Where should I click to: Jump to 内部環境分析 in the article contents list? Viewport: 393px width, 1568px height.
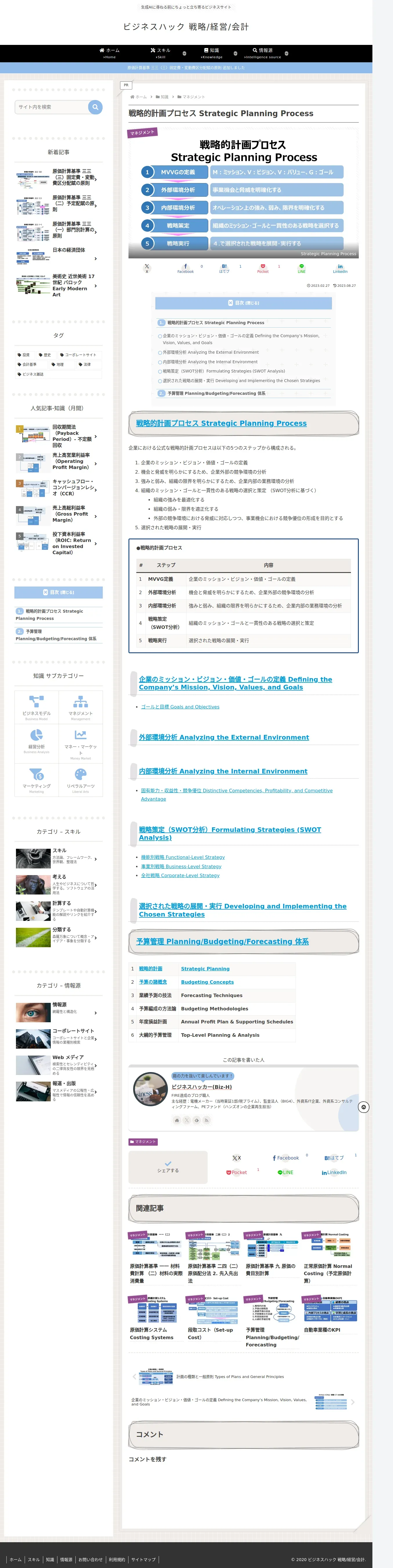pyautogui.click(x=210, y=362)
